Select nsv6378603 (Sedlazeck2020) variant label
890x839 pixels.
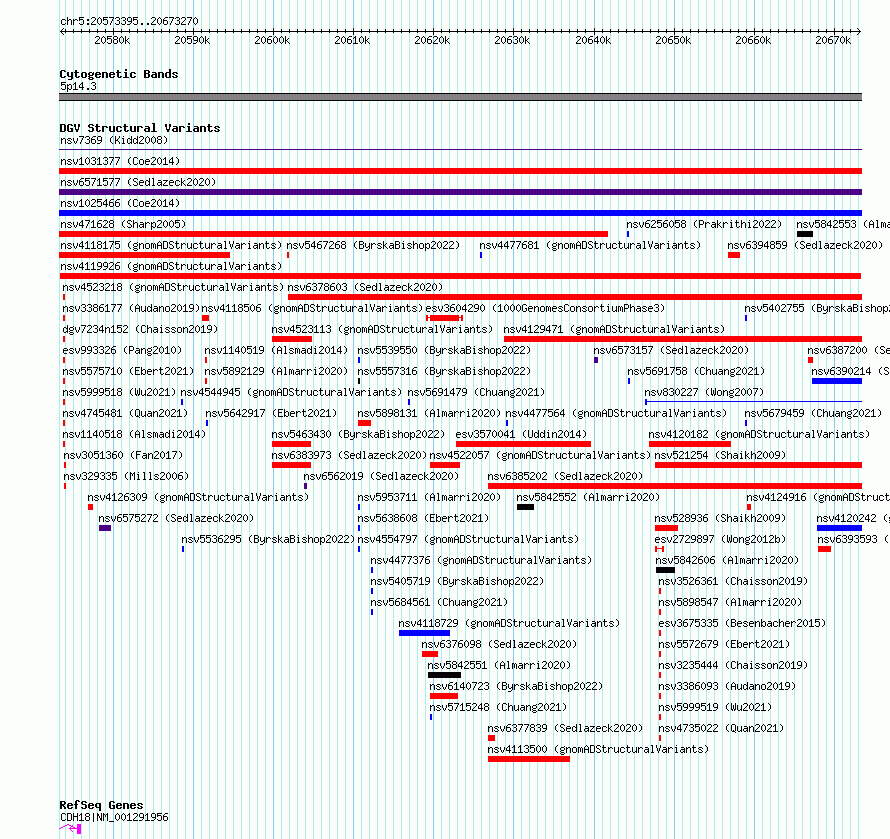coord(365,287)
